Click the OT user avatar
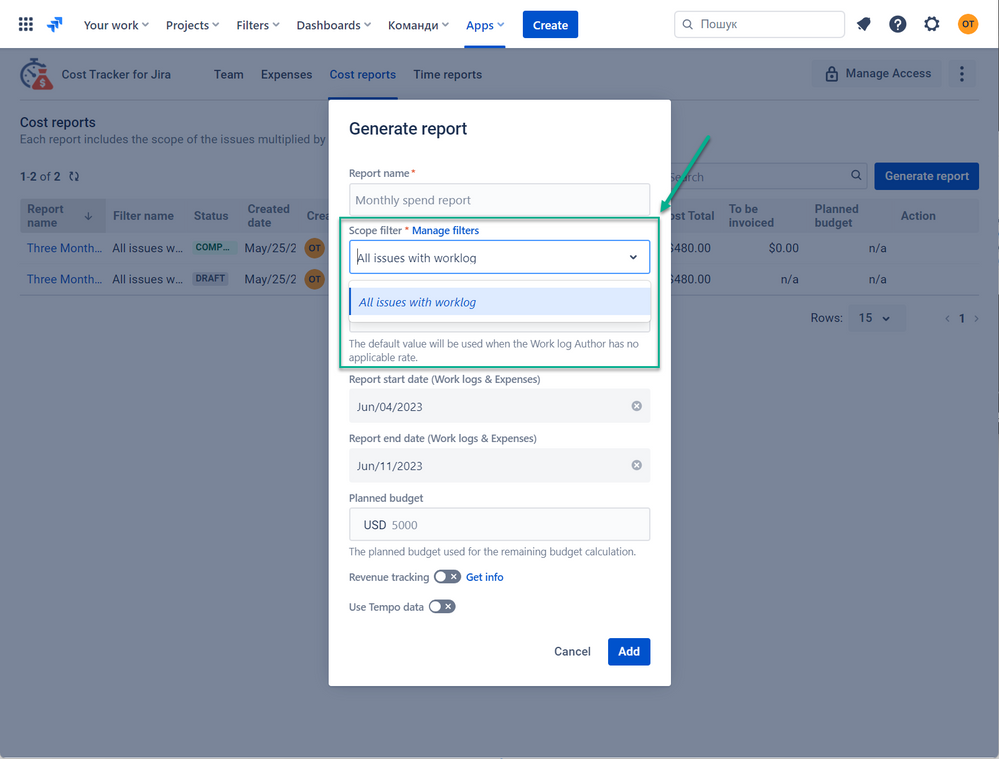The height and width of the screenshot is (759, 999). [x=968, y=24]
